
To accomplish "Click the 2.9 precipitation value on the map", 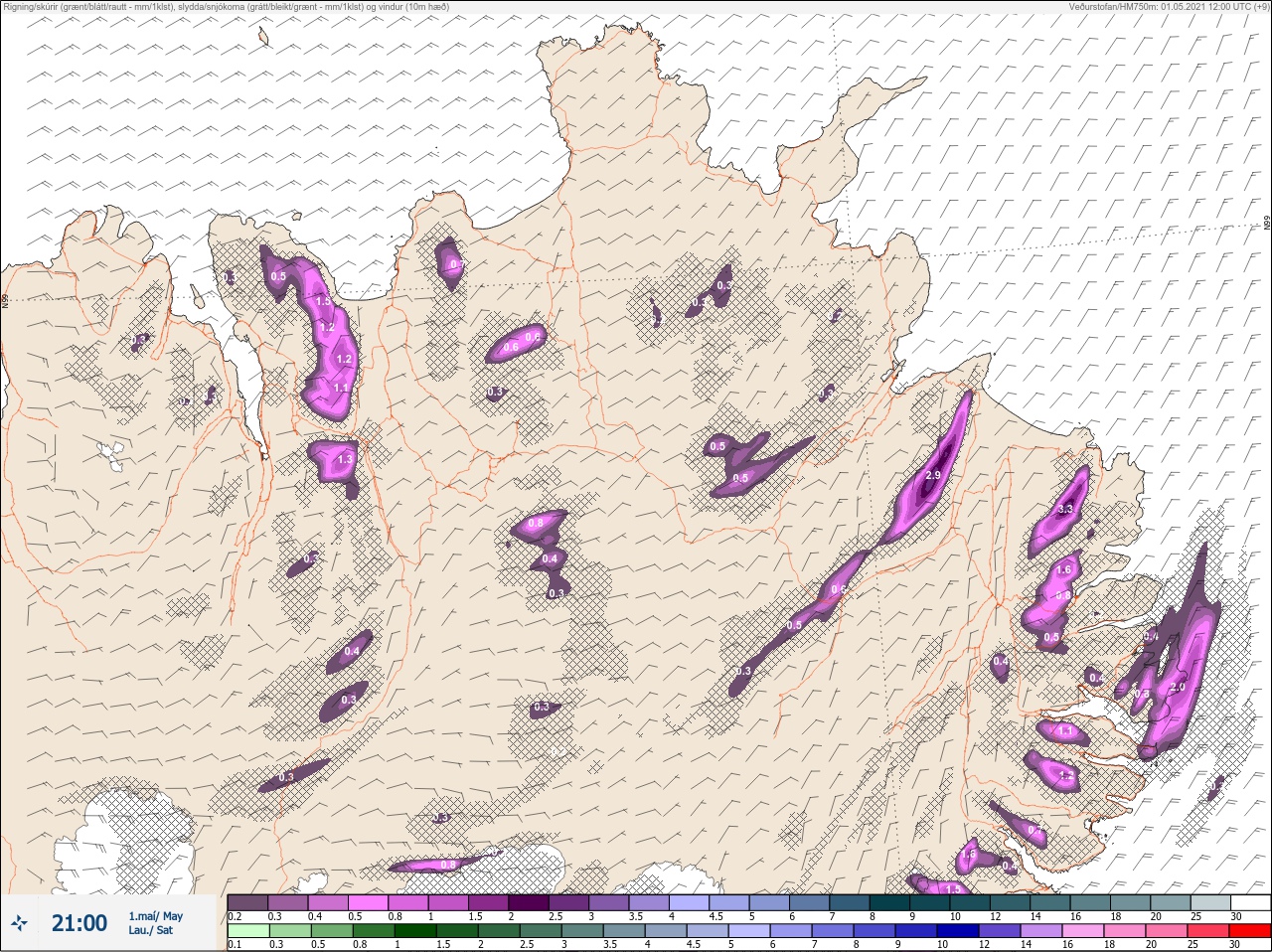I will click(933, 476).
